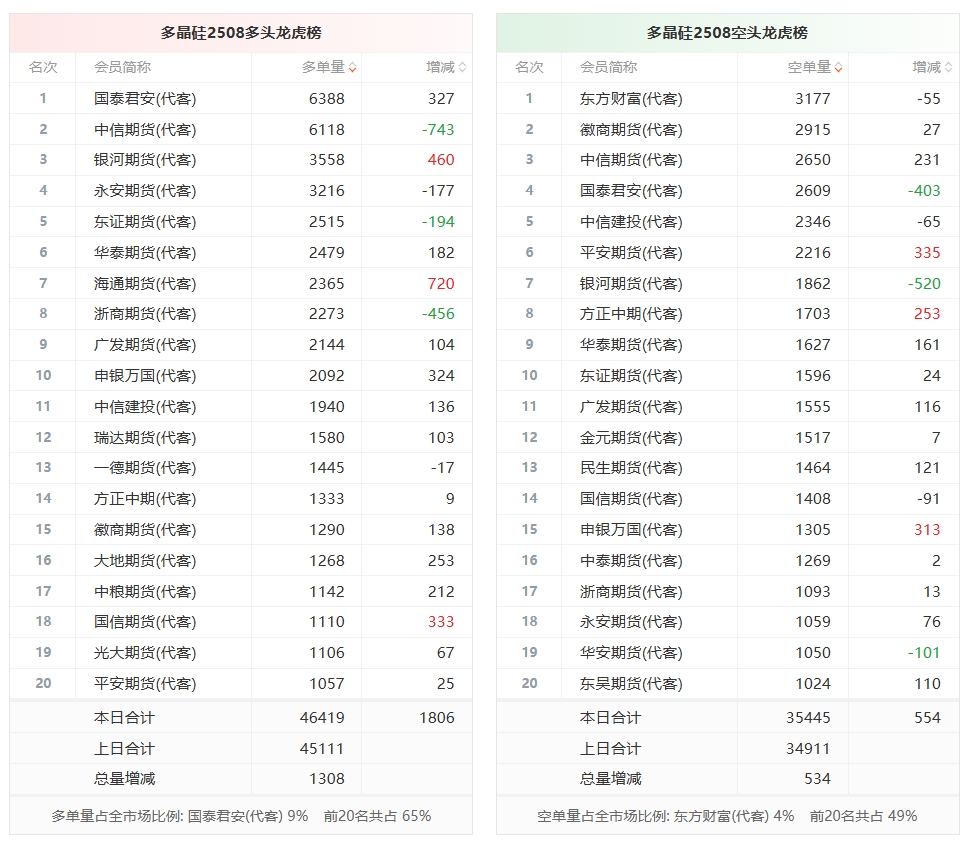The width and height of the screenshot is (975, 847).
Task: Sort long table by 增减 sort arrows
Action: pyautogui.click(x=462, y=68)
